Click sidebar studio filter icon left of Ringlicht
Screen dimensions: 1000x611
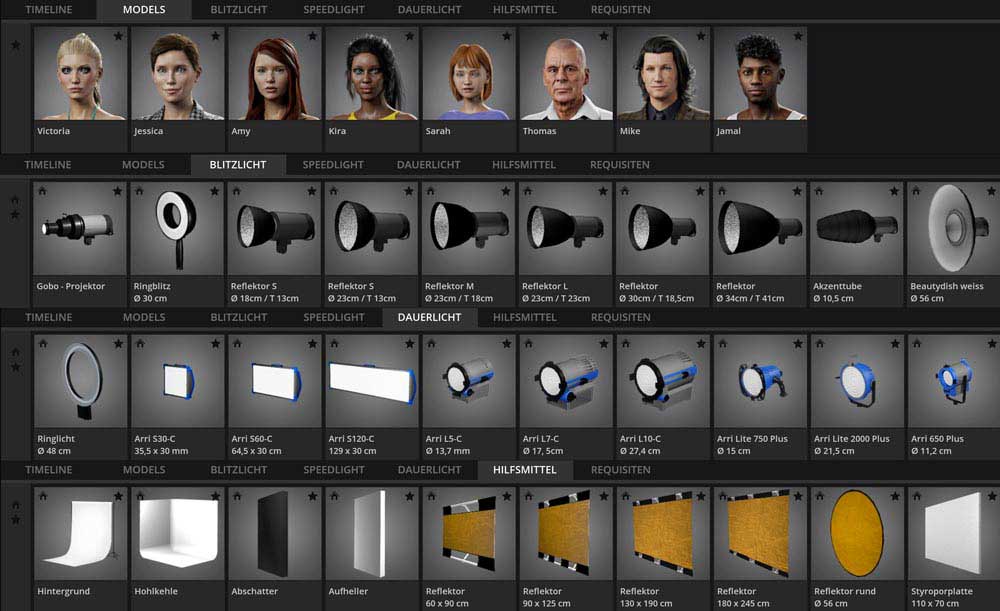[x=15, y=353]
